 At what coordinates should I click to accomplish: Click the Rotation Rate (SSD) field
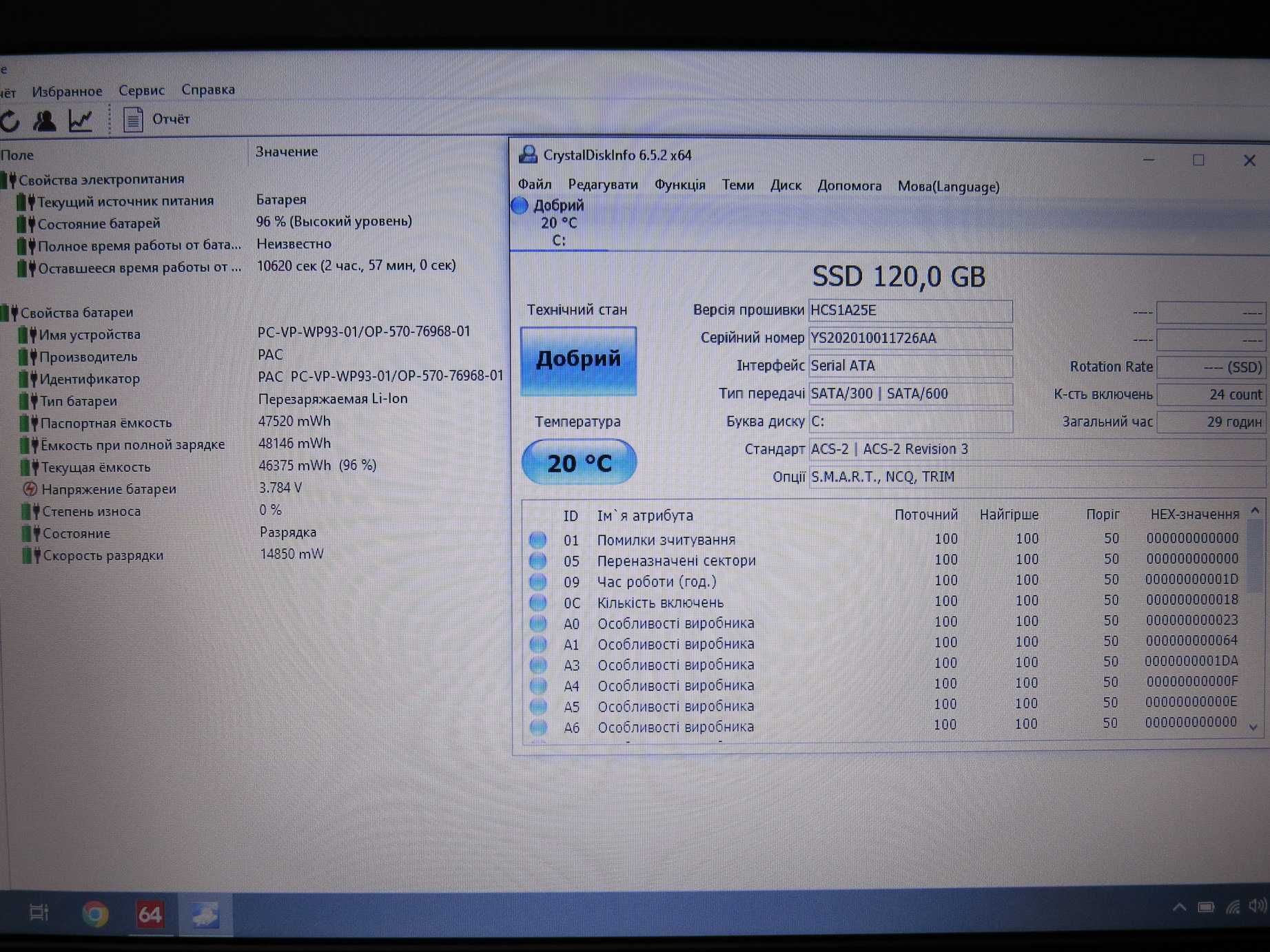(x=1211, y=367)
